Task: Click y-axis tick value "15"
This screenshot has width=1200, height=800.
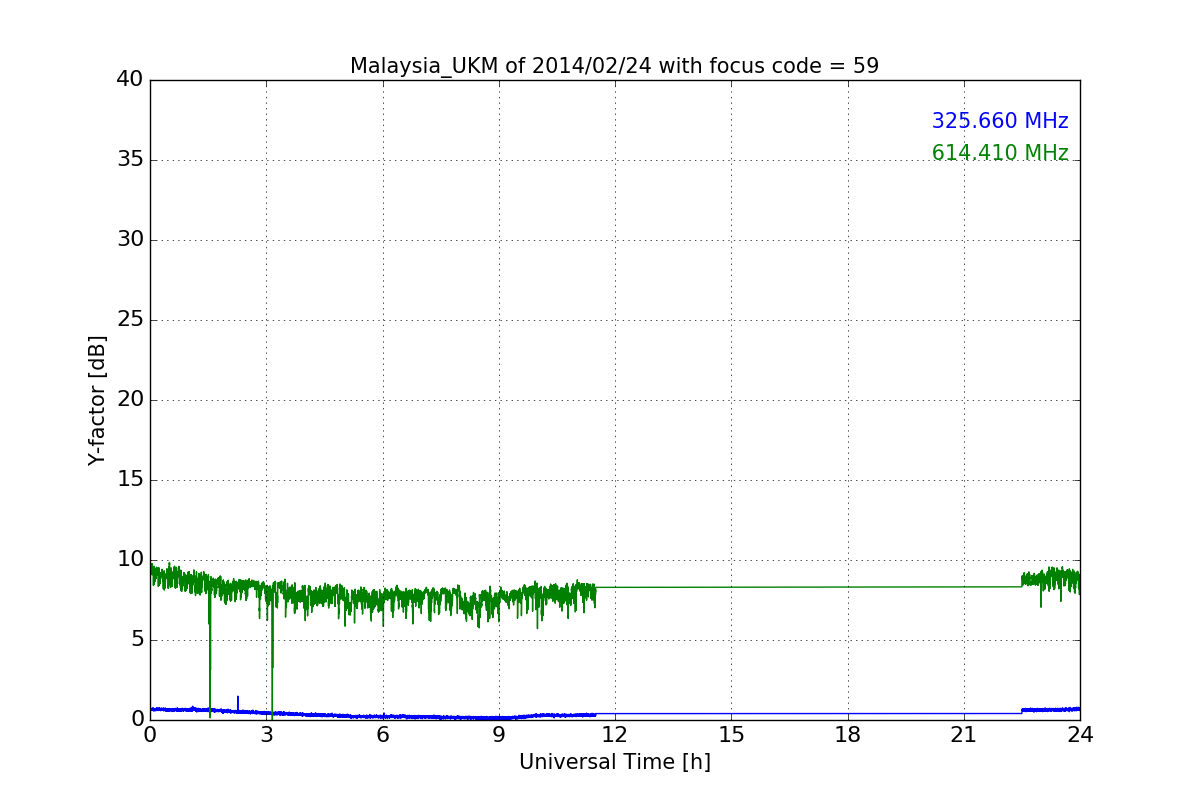Action: click(131, 480)
